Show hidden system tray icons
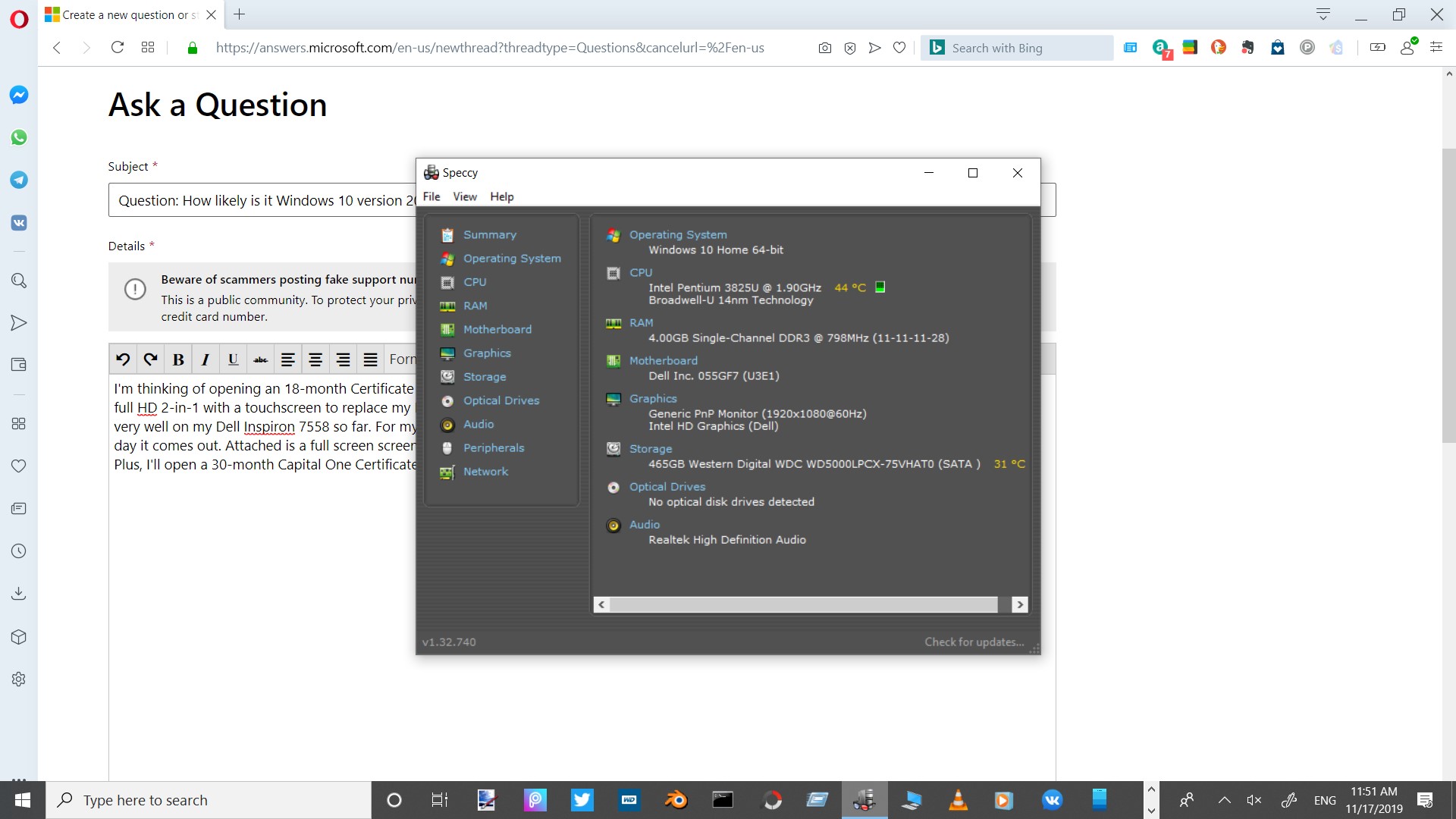This screenshot has height=819, width=1456. coord(1224,800)
